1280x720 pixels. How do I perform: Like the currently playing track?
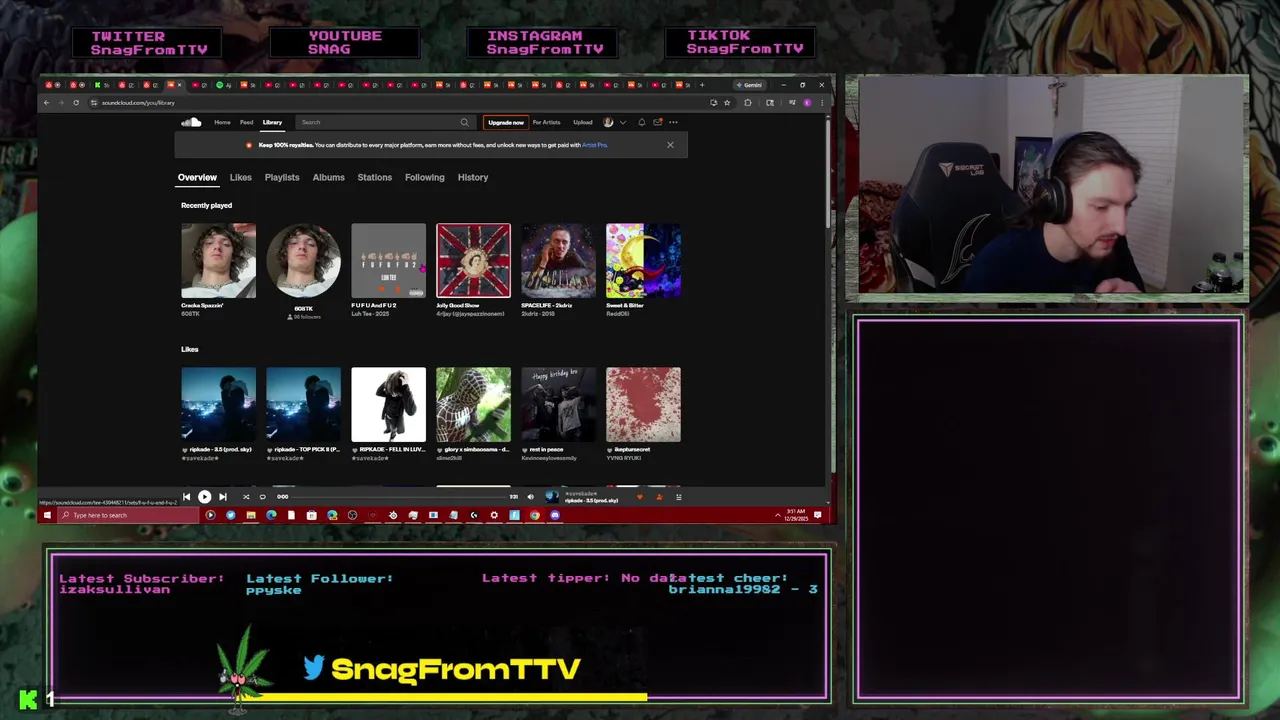pyautogui.click(x=640, y=496)
